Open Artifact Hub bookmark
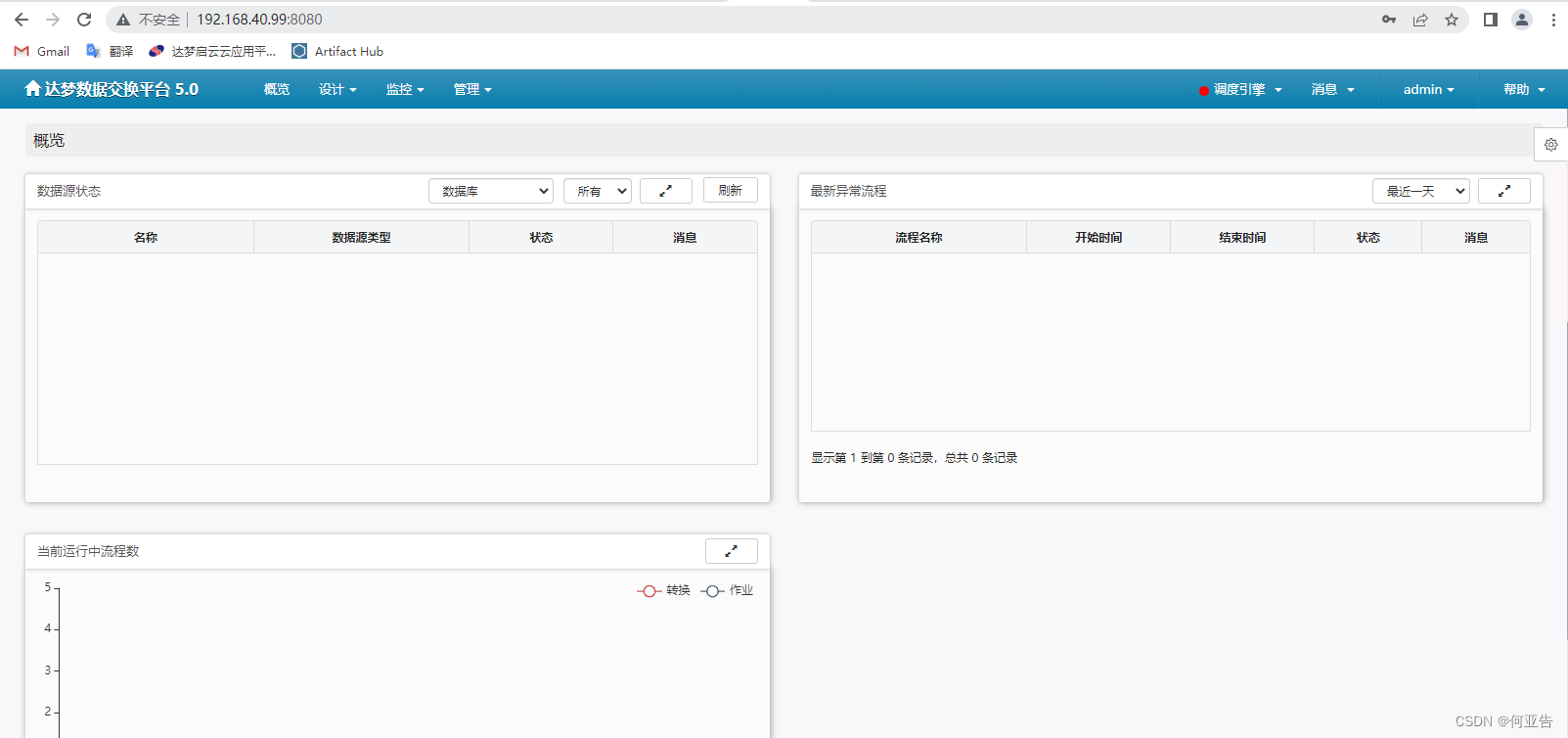Screen dimensions: 1568x738 [x=337, y=51]
